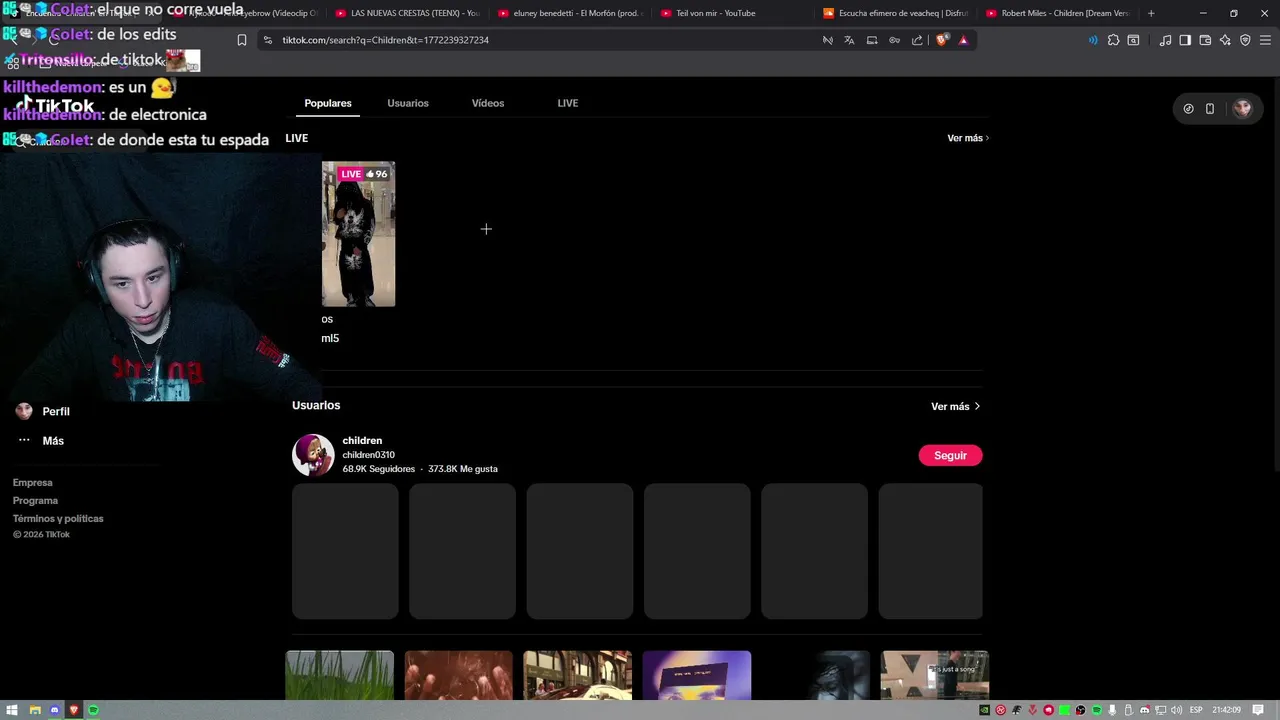Click the site settings icon in address bar
This screenshot has height=720, width=1280.
coord(267,40)
